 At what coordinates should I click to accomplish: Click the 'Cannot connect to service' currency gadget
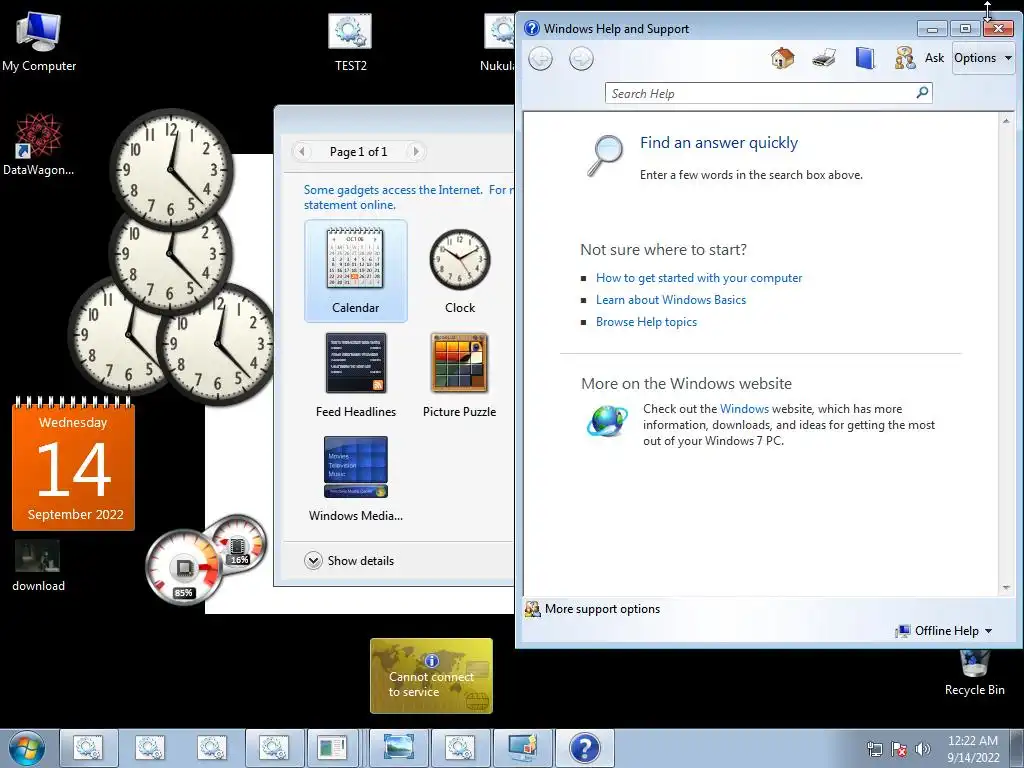coord(431,676)
